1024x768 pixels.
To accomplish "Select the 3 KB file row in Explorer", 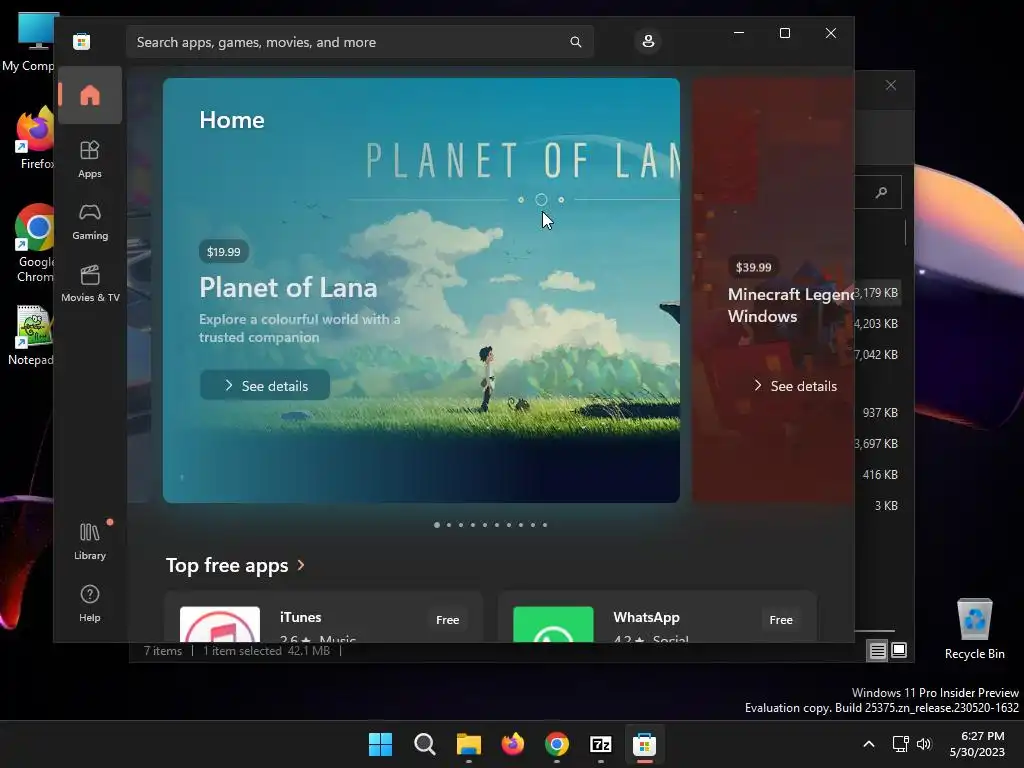I will pos(879,505).
